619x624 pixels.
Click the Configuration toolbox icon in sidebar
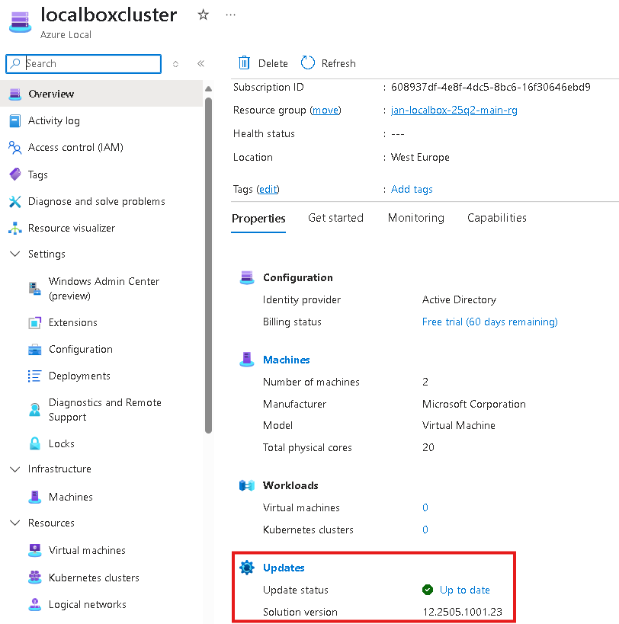[x=35, y=349]
